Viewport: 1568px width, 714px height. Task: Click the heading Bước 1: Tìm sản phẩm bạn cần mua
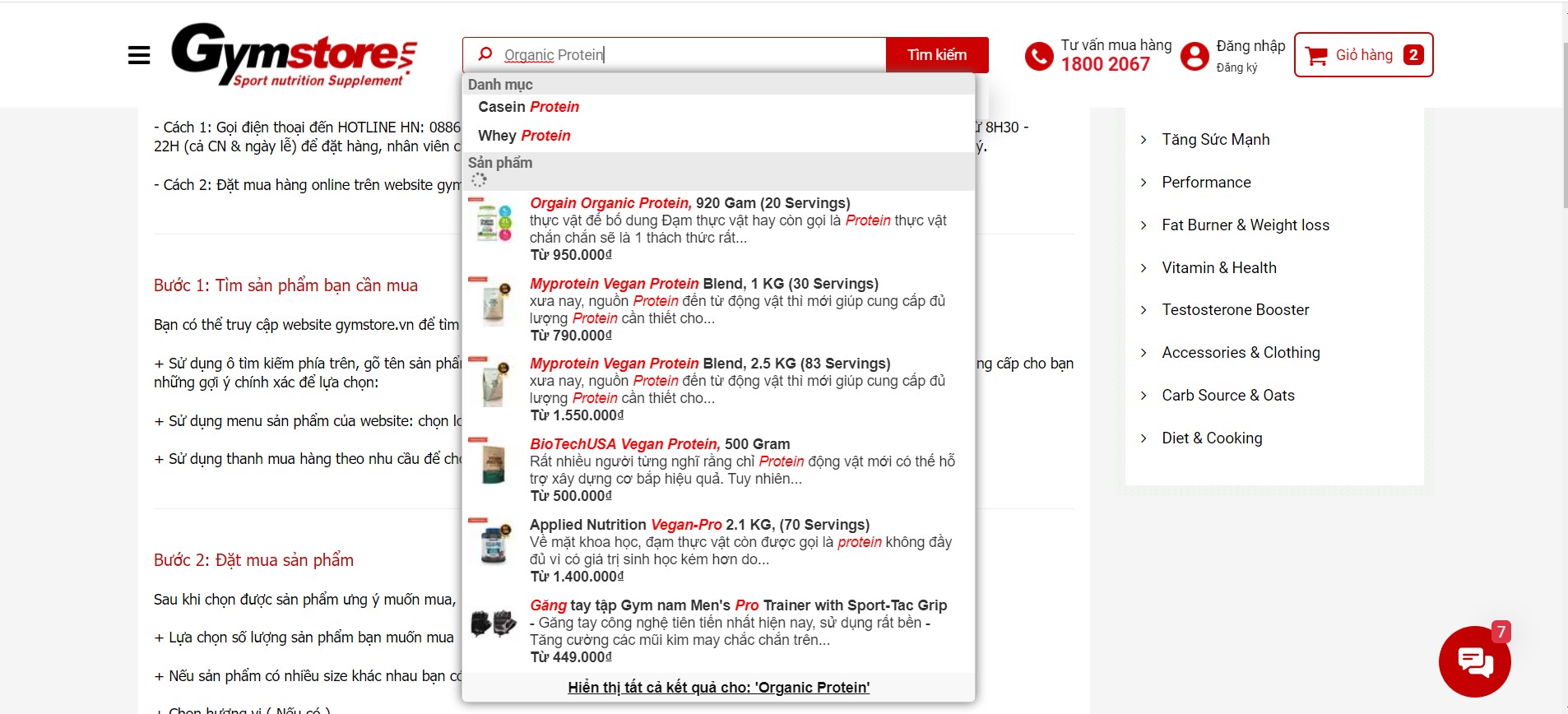point(285,285)
